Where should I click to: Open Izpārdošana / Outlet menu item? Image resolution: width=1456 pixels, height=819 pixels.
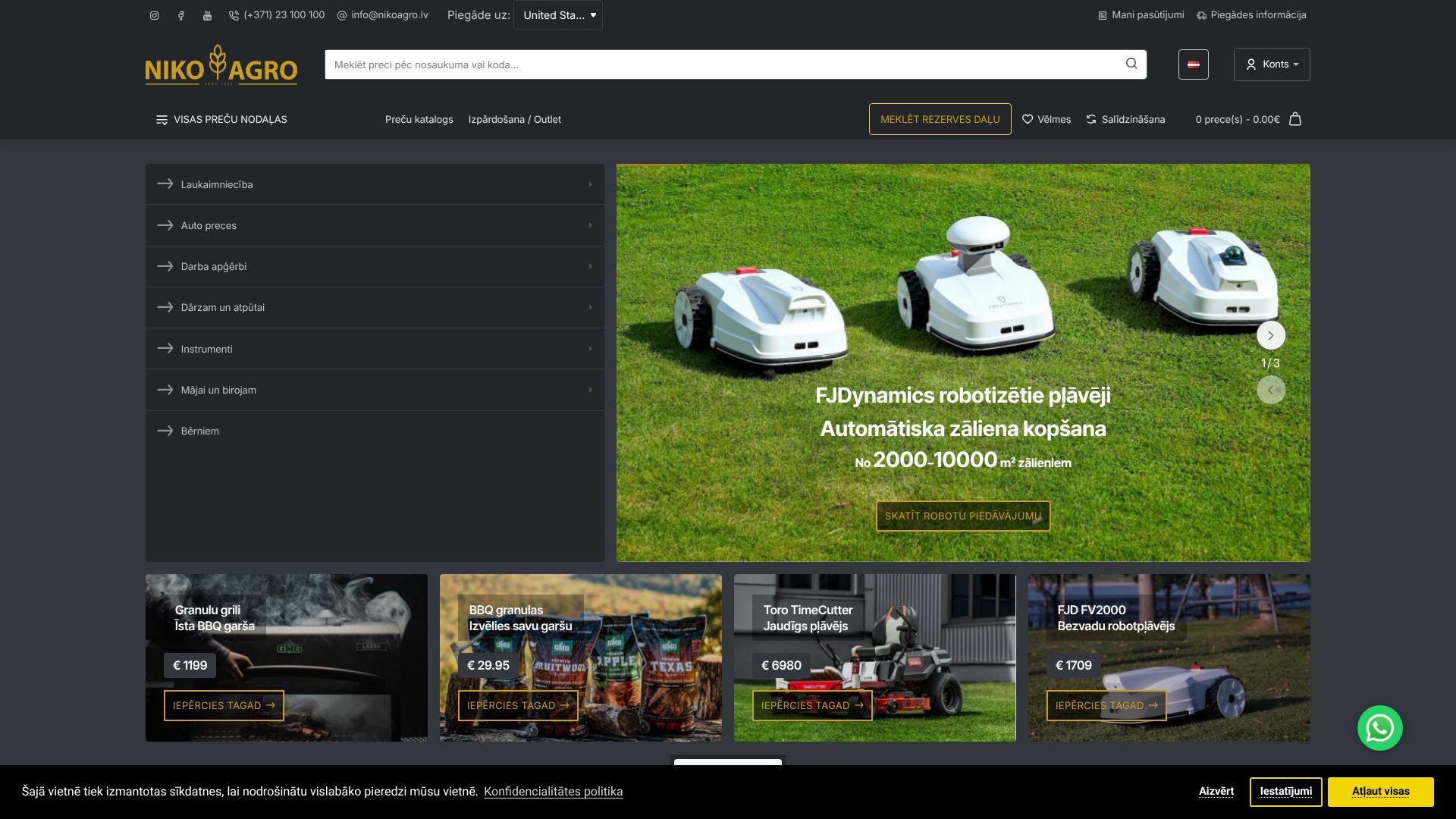coord(515,120)
